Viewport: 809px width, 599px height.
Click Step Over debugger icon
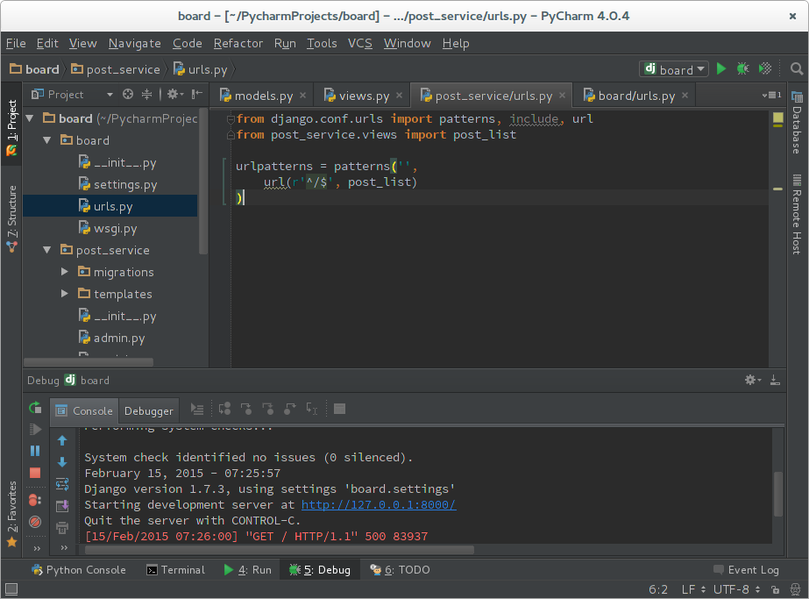coord(224,409)
